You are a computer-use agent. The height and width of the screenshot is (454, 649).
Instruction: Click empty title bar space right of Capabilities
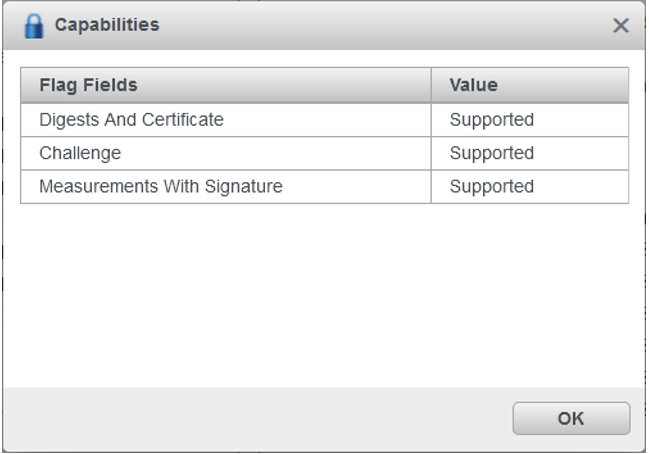point(380,25)
